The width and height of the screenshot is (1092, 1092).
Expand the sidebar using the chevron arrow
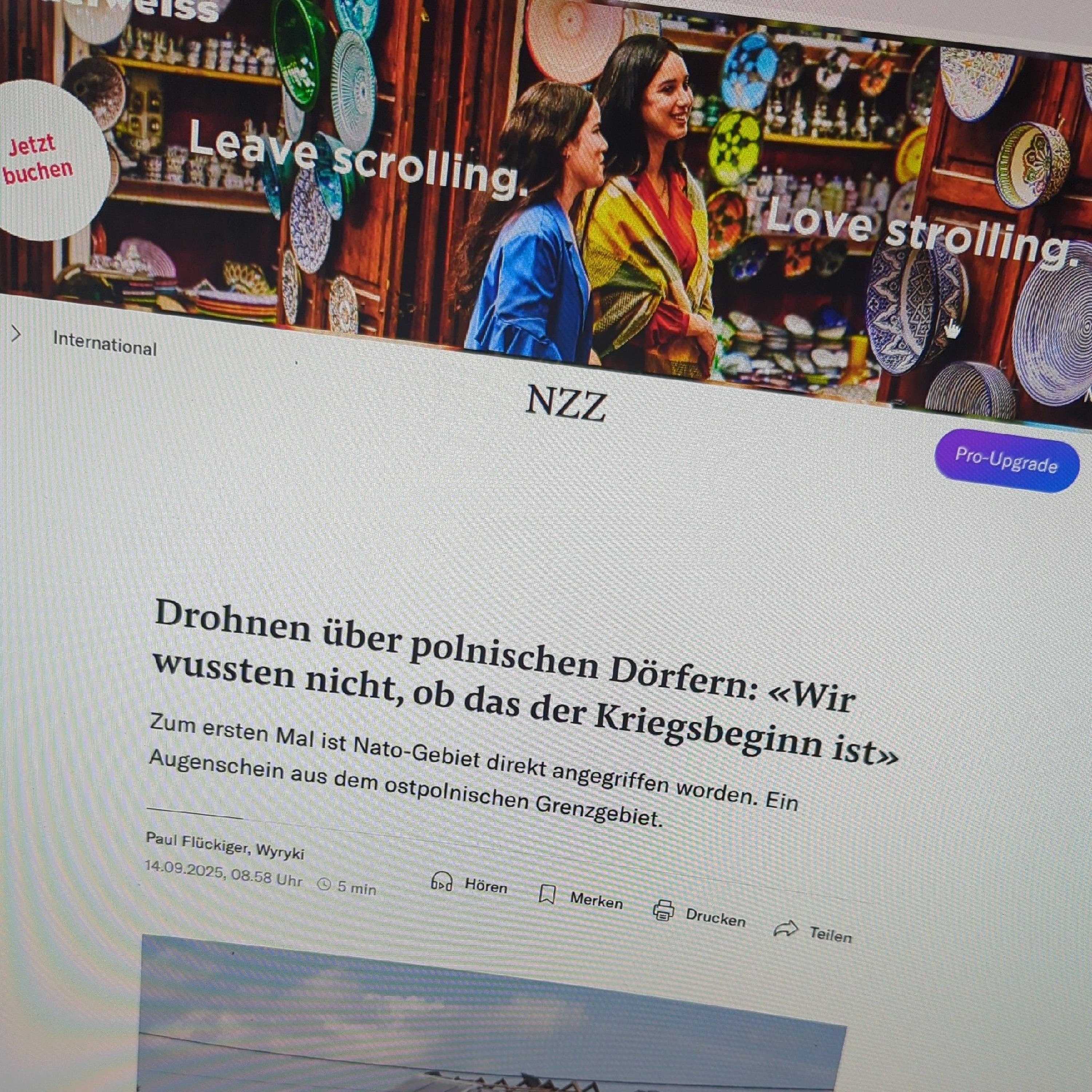tap(16, 334)
